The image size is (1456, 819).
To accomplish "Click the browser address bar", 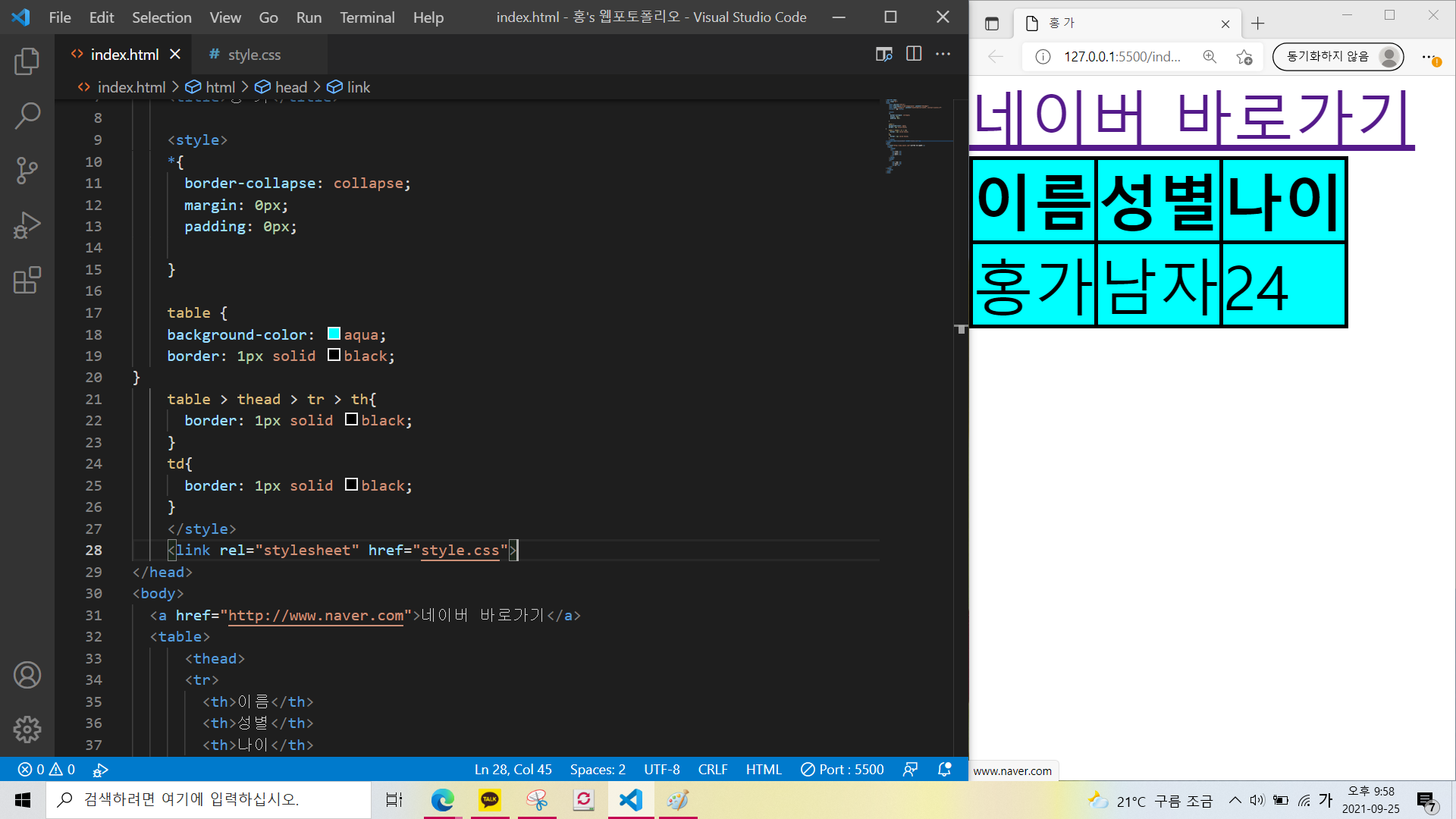I will point(1122,57).
